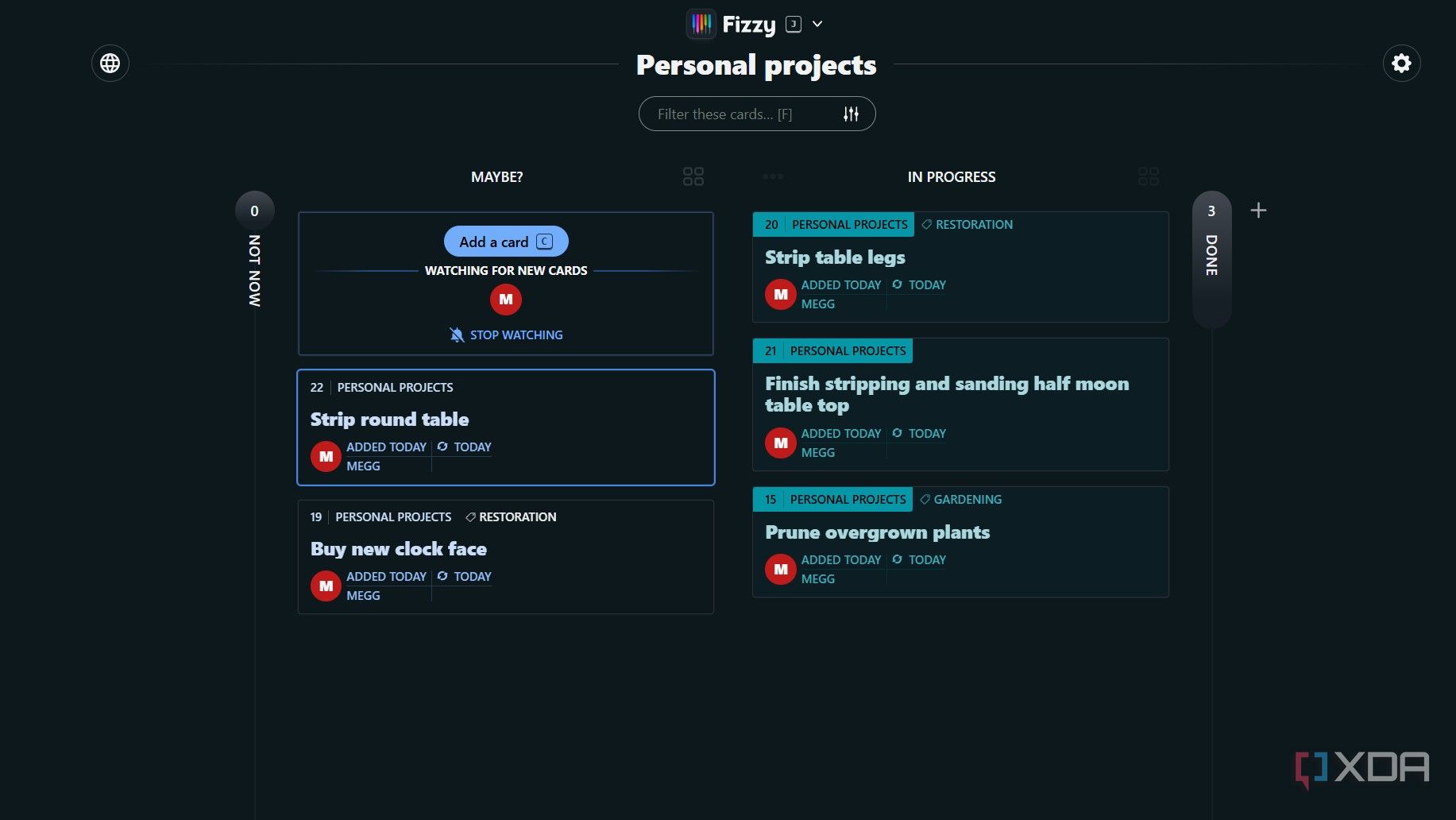Click card number 21 label
The image size is (1456, 820).
pos(770,351)
